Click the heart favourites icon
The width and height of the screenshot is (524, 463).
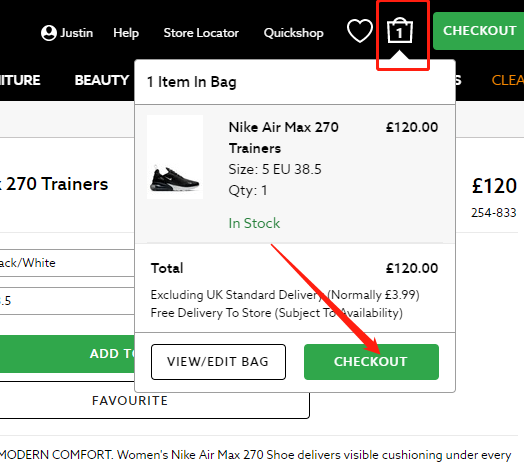[360, 31]
